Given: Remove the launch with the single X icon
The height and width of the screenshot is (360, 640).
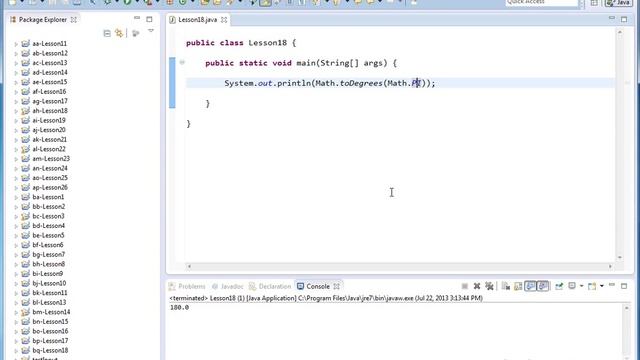Looking at the screenshot, I should click(x=477, y=287).
